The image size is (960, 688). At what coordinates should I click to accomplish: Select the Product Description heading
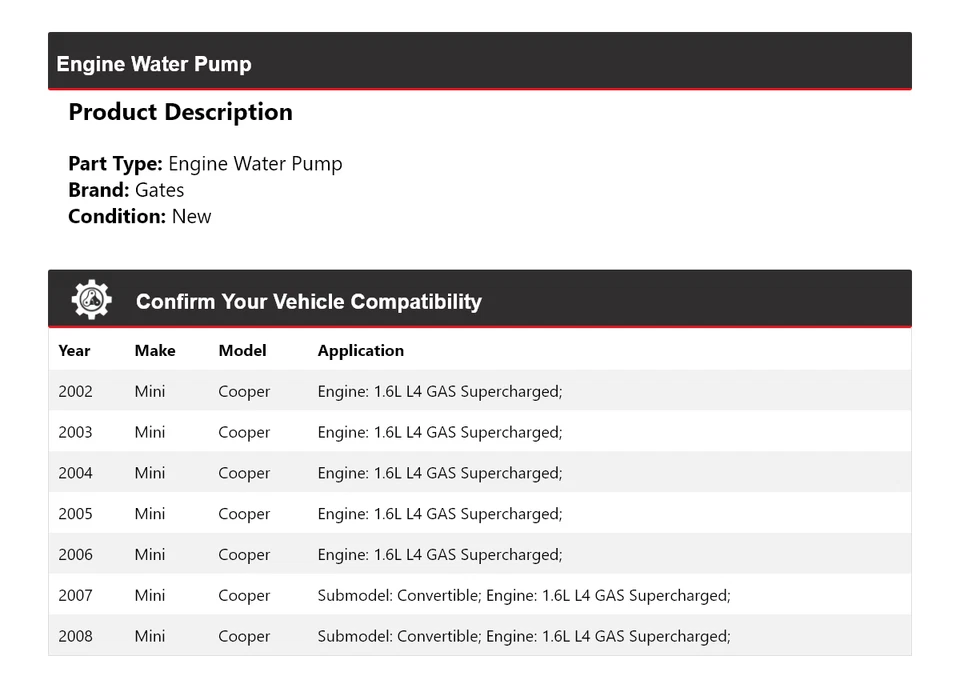[x=180, y=112]
